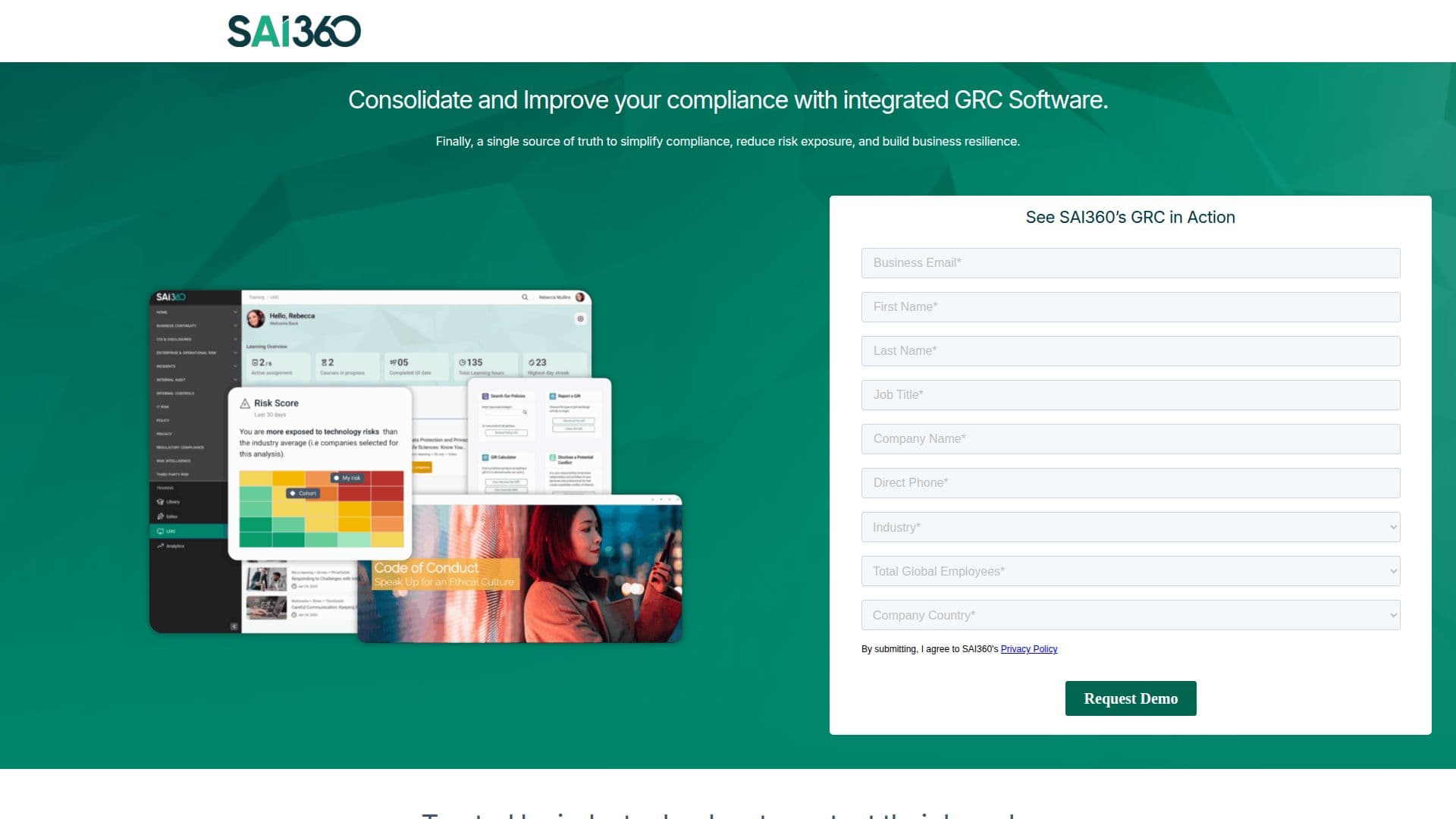Click the 'My risk' marker on heatmap

point(347,478)
